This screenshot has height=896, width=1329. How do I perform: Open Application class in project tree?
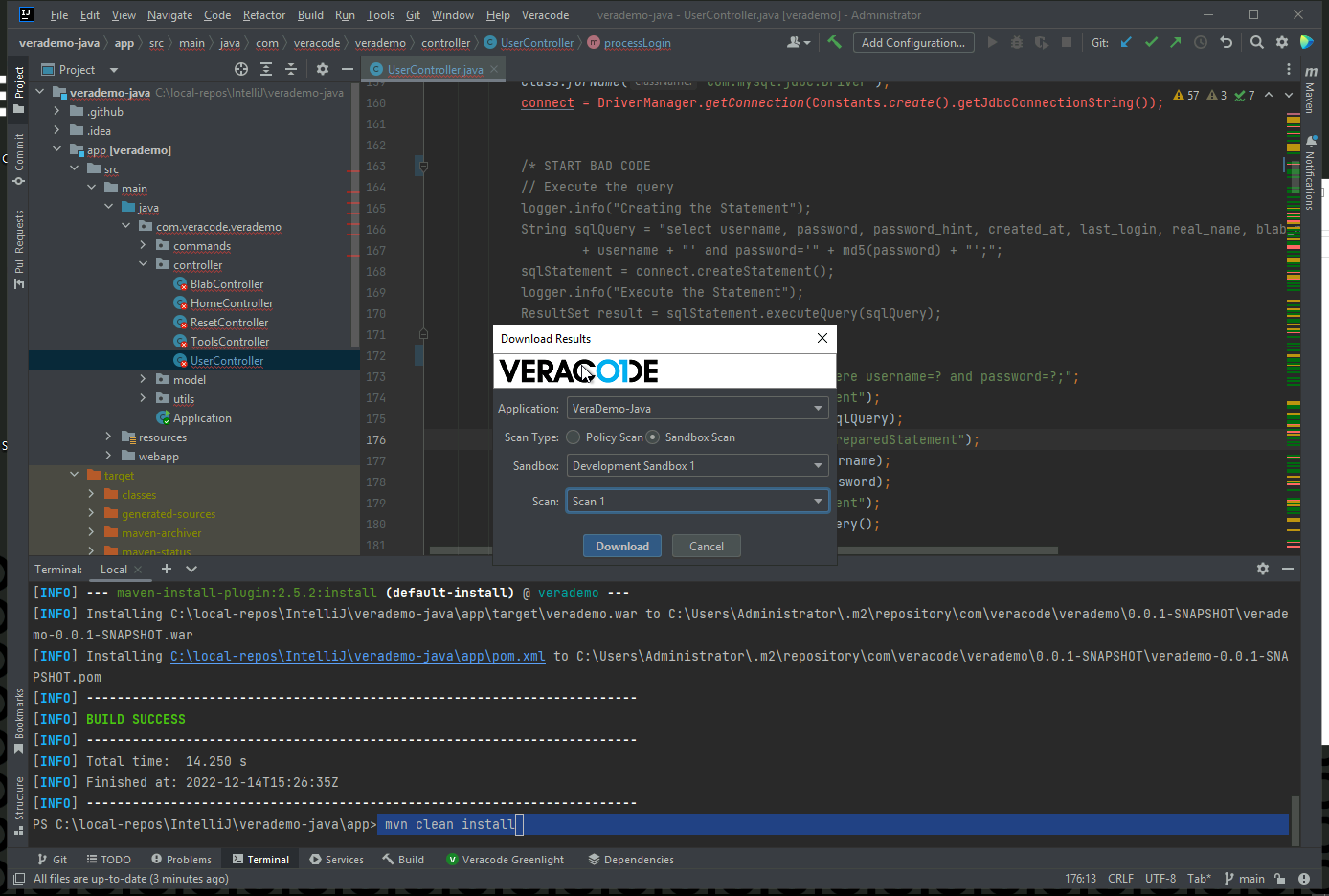pyautogui.click(x=202, y=417)
